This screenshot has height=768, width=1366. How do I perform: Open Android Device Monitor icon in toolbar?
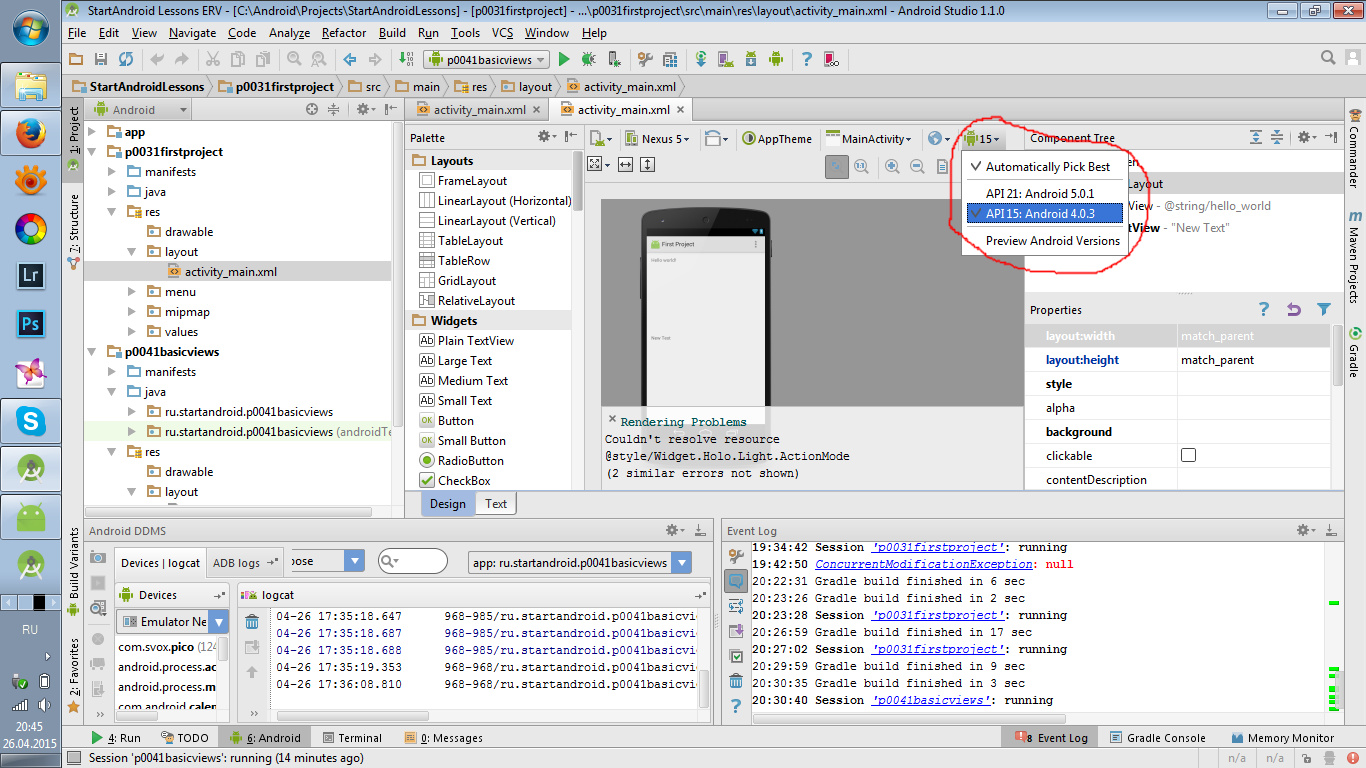[775, 59]
